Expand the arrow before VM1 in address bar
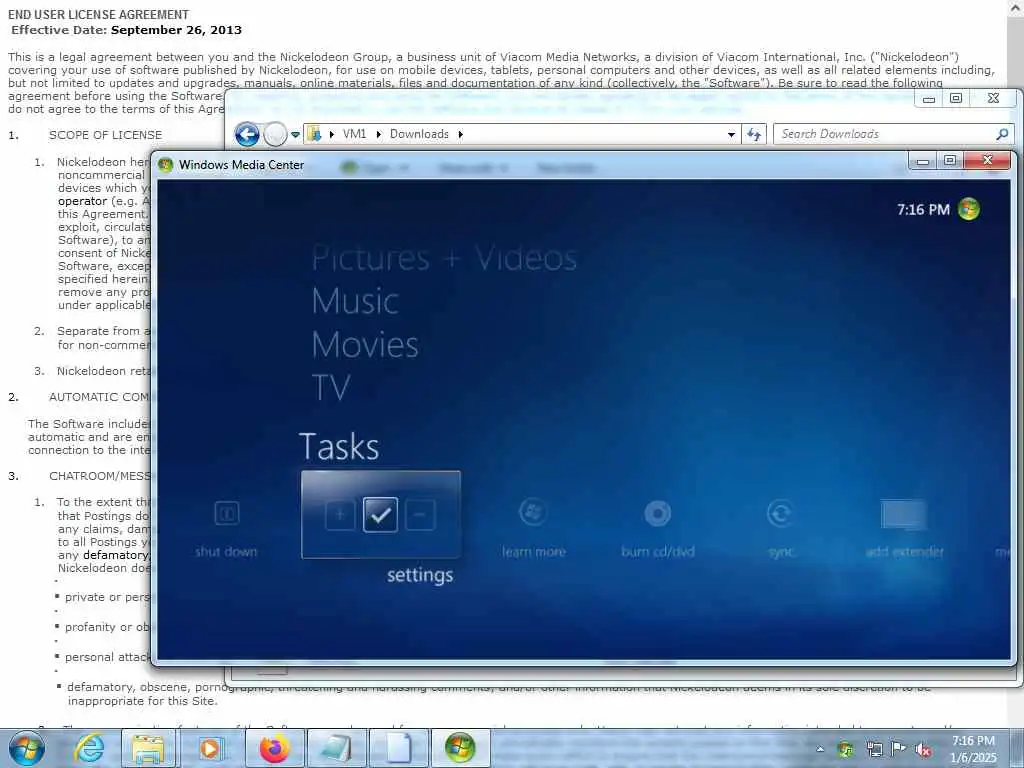1024x768 pixels. (x=332, y=134)
